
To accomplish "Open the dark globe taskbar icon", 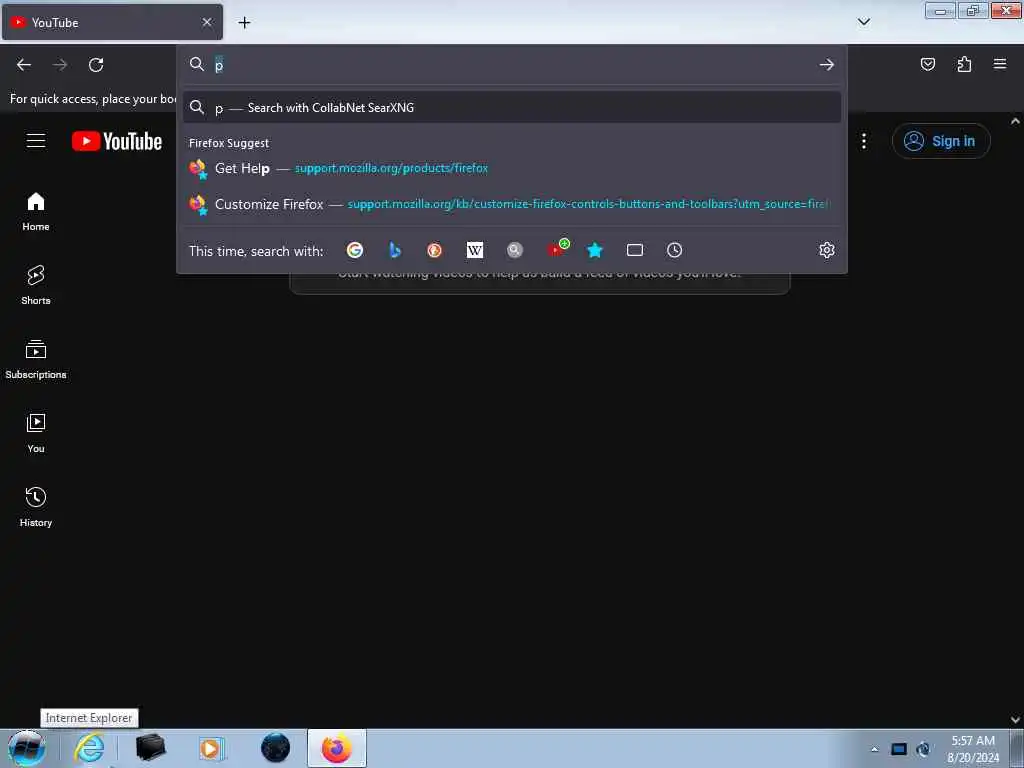I will click(275, 748).
